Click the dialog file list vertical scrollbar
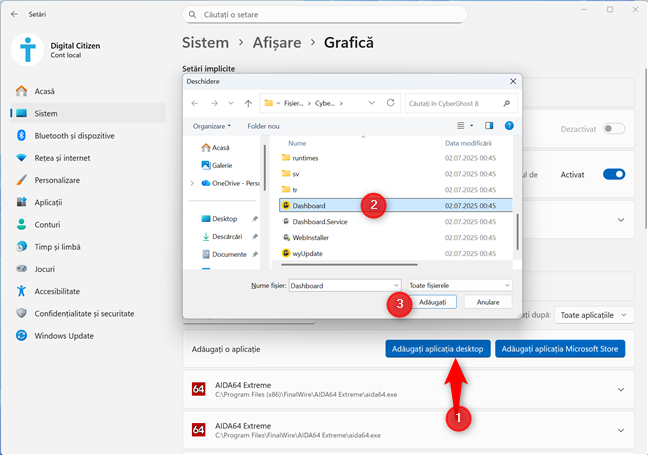This screenshot has height=455, width=648. [x=517, y=231]
